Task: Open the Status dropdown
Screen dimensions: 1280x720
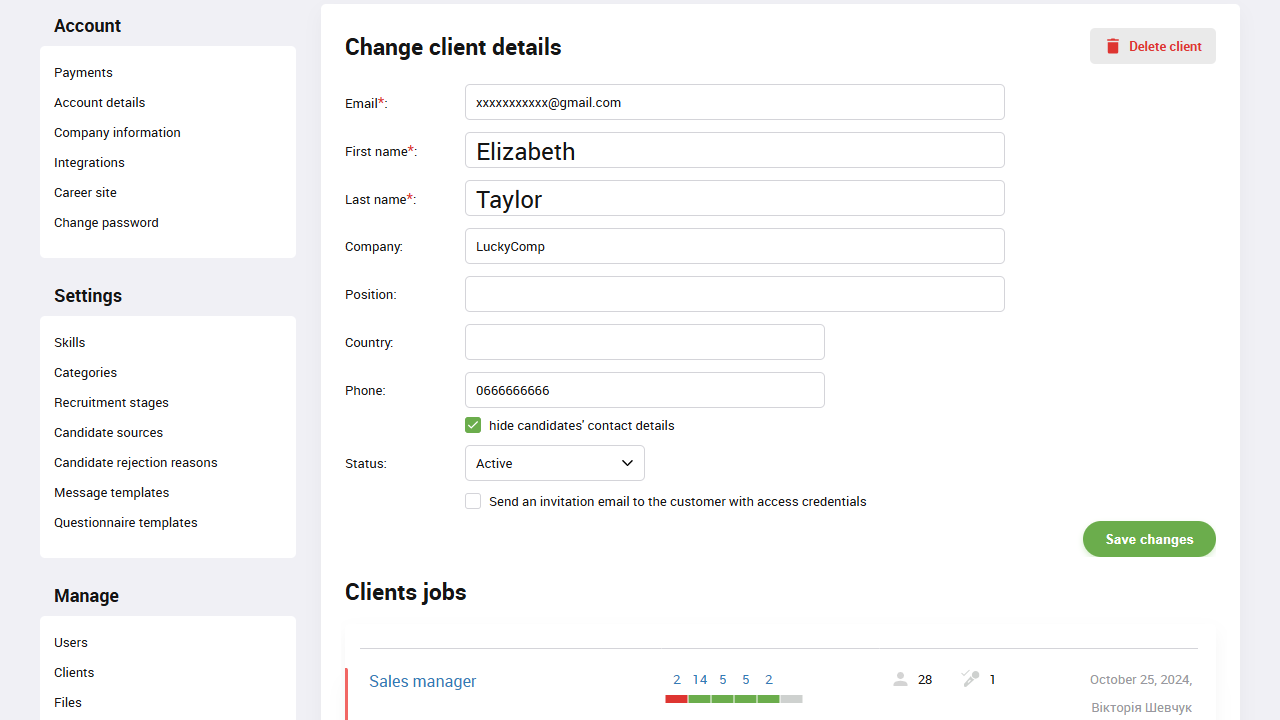Action: [x=554, y=463]
